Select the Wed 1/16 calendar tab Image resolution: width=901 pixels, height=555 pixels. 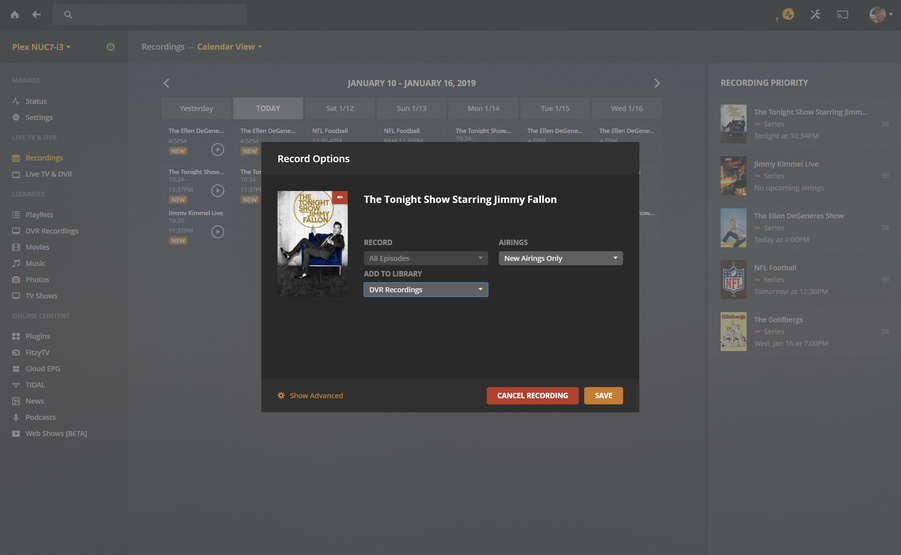tap(627, 108)
